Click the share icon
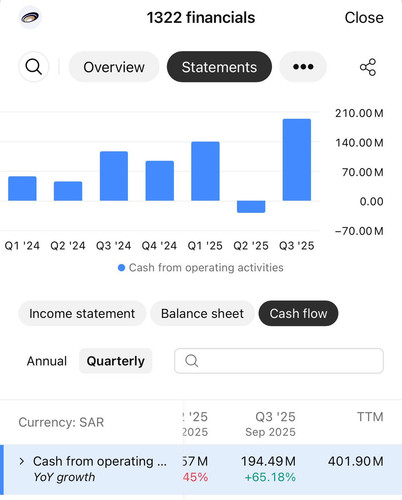402x500 pixels. [368, 67]
